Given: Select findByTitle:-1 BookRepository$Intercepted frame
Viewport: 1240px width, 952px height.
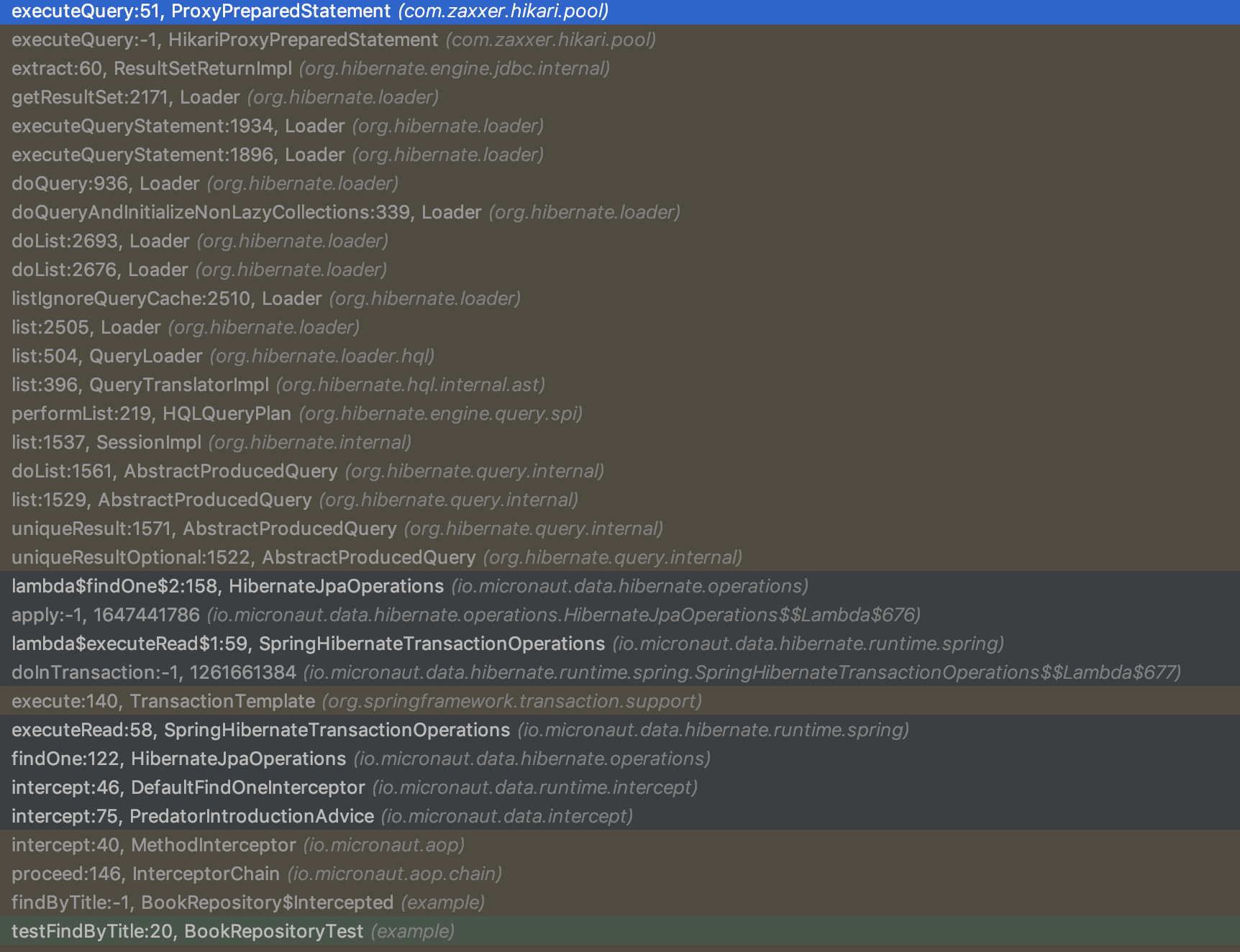Looking at the screenshot, I should [620, 902].
